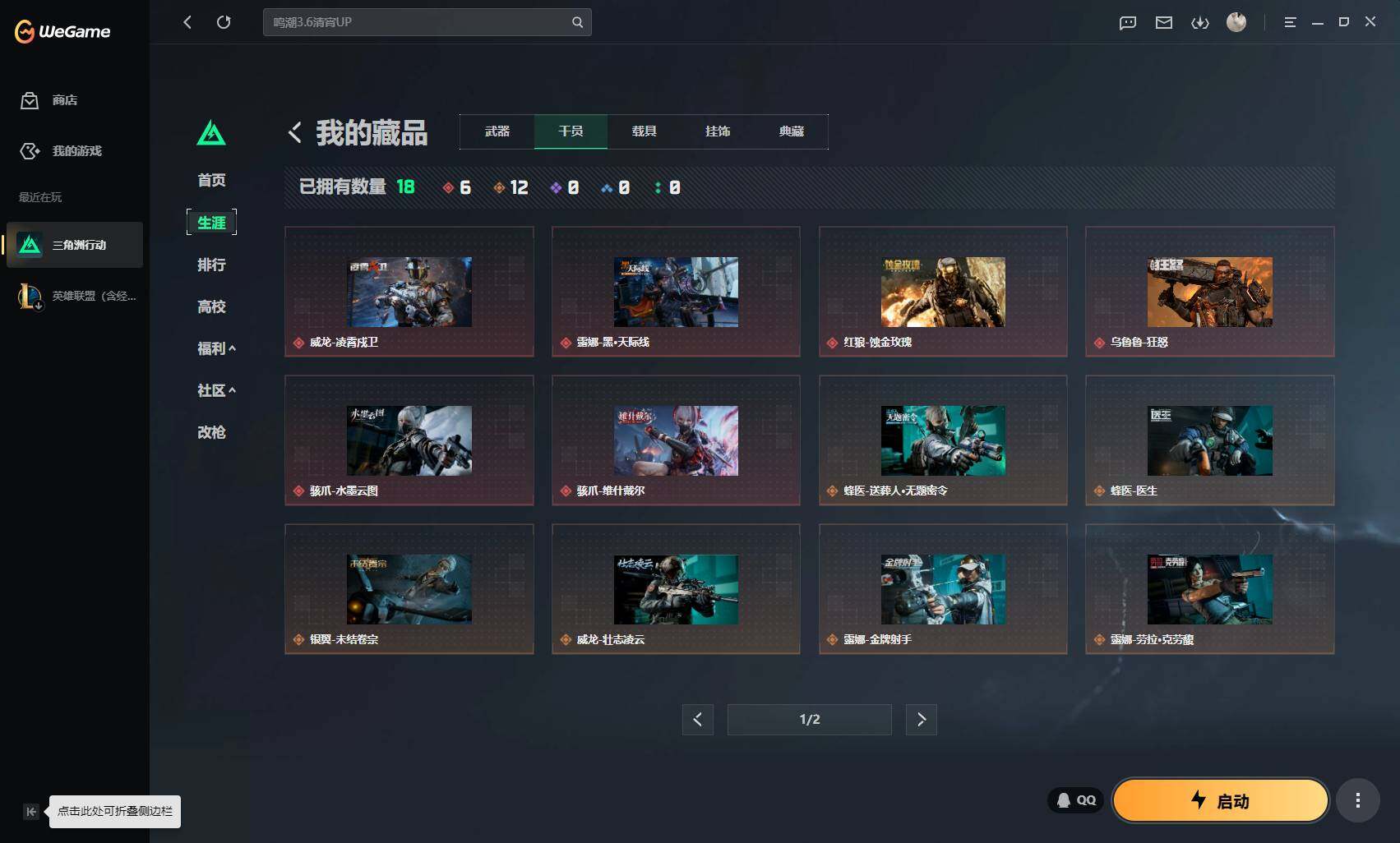This screenshot has height=843, width=1400.
Task: Open the 露娜-黑•天际线 skin card
Action: pyautogui.click(x=676, y=292)
